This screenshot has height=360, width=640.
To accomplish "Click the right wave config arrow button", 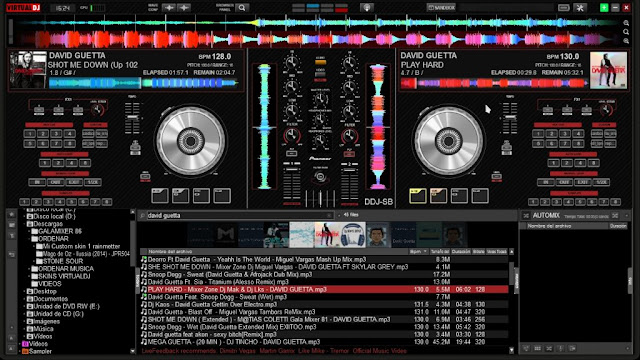I will (x=184, y=8).
